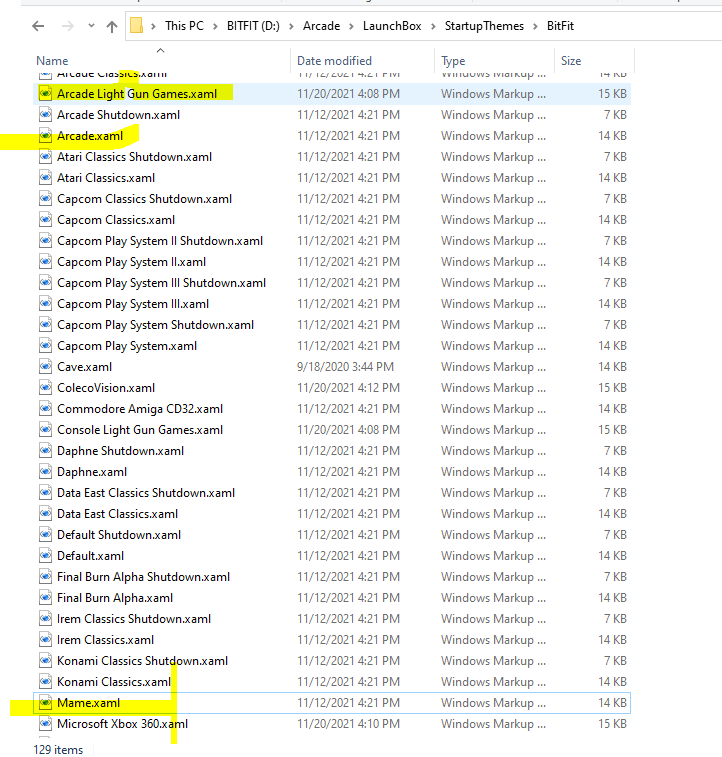
Task: Click icon of Console Light Gun Games.xaml
Action: tap(45, 430)
